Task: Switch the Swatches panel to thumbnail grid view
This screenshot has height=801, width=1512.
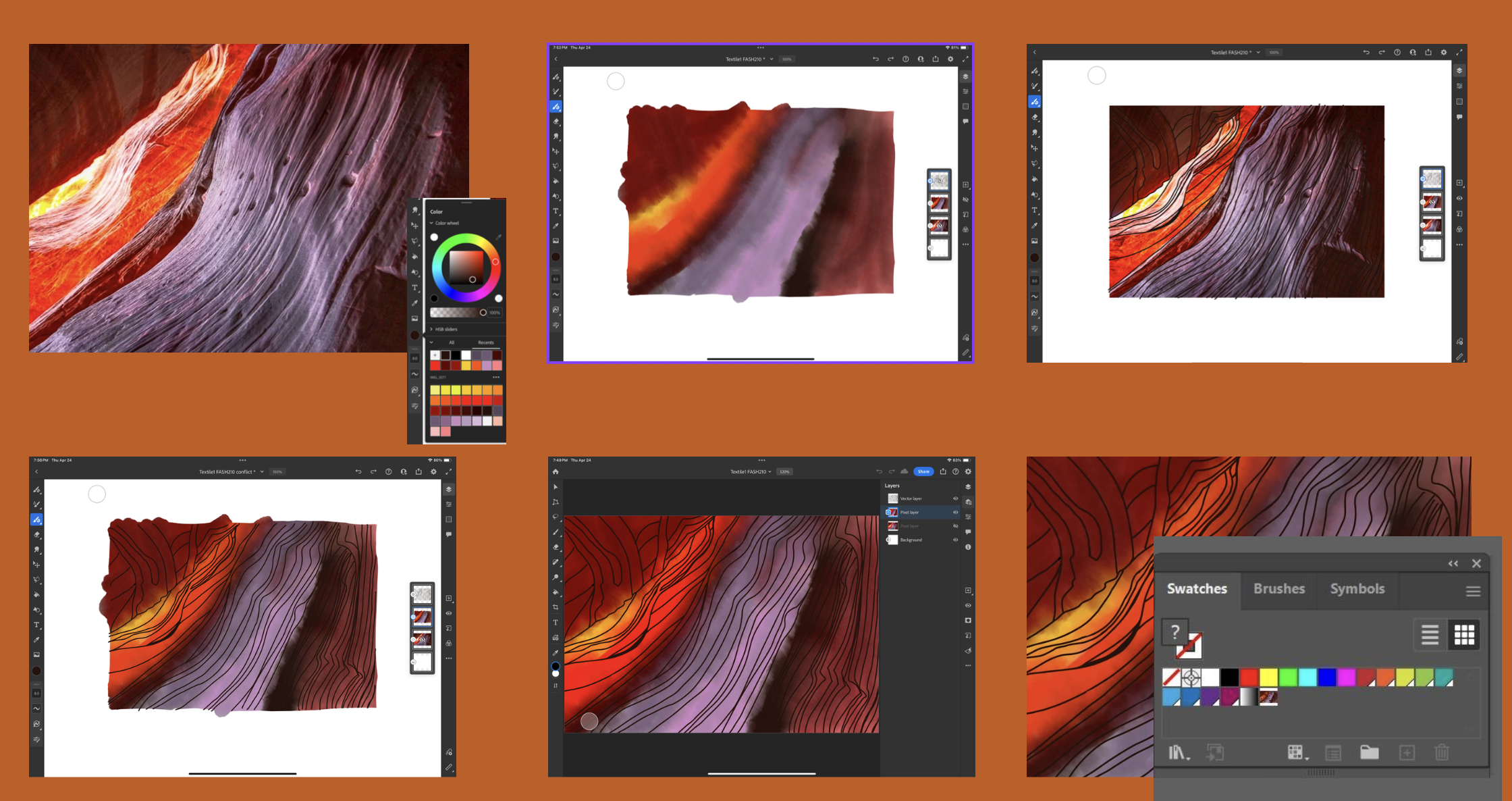Action: [1464, 635]
